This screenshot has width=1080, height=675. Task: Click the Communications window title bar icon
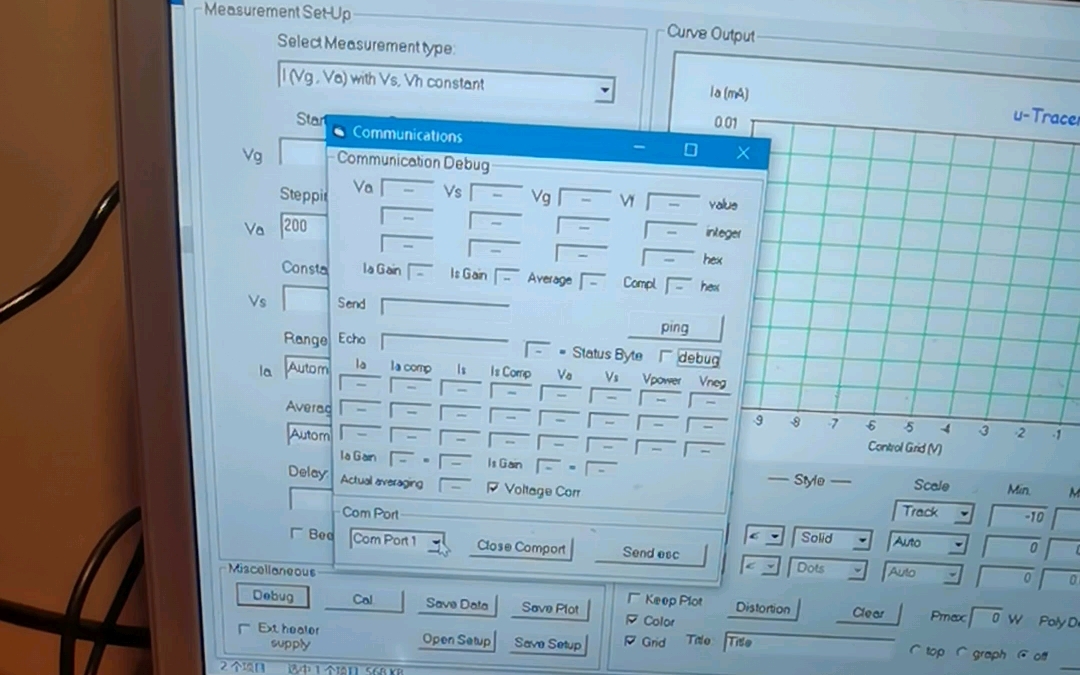tap(339, 133)
